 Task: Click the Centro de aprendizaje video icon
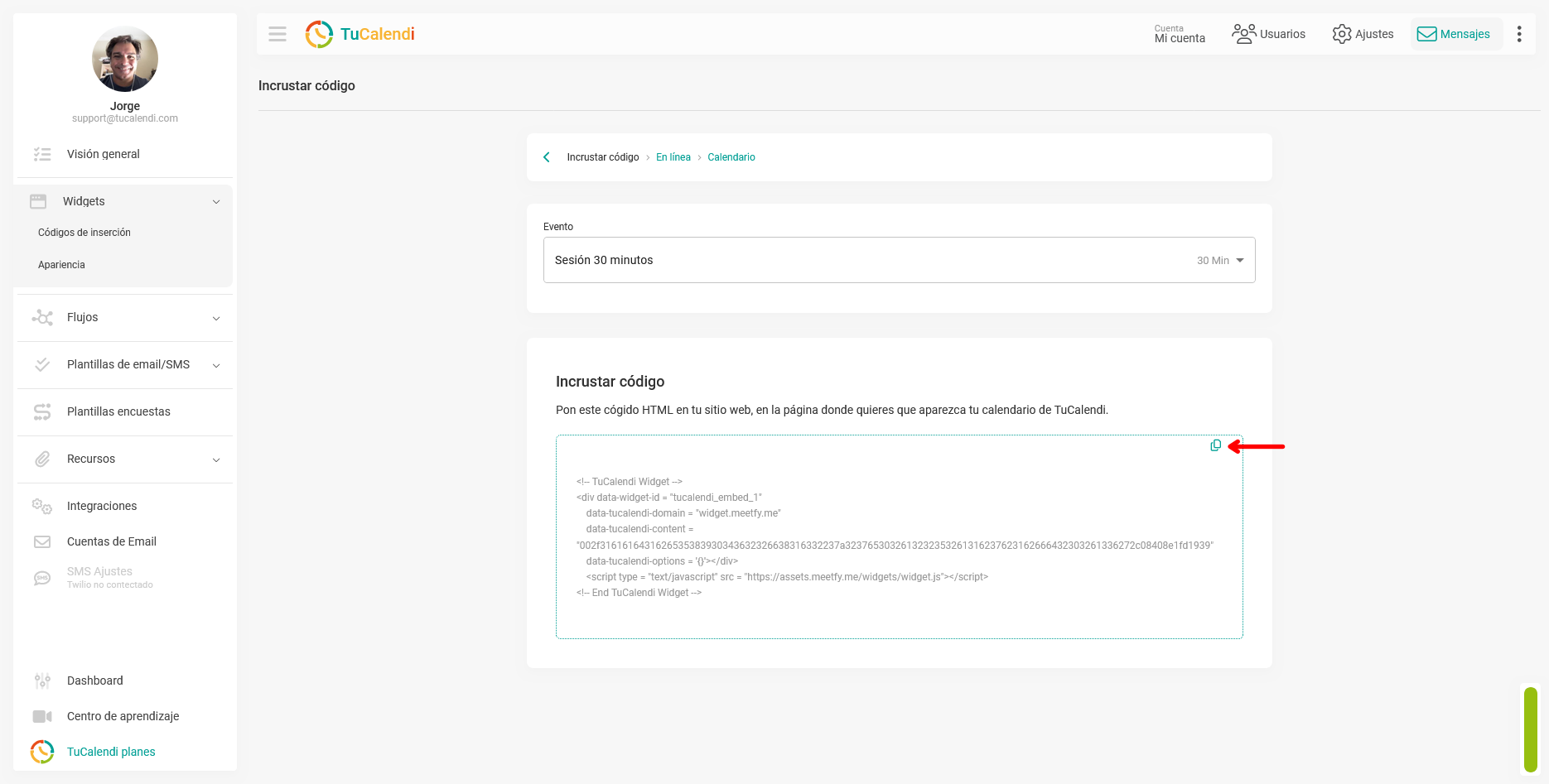pos(42,716)
